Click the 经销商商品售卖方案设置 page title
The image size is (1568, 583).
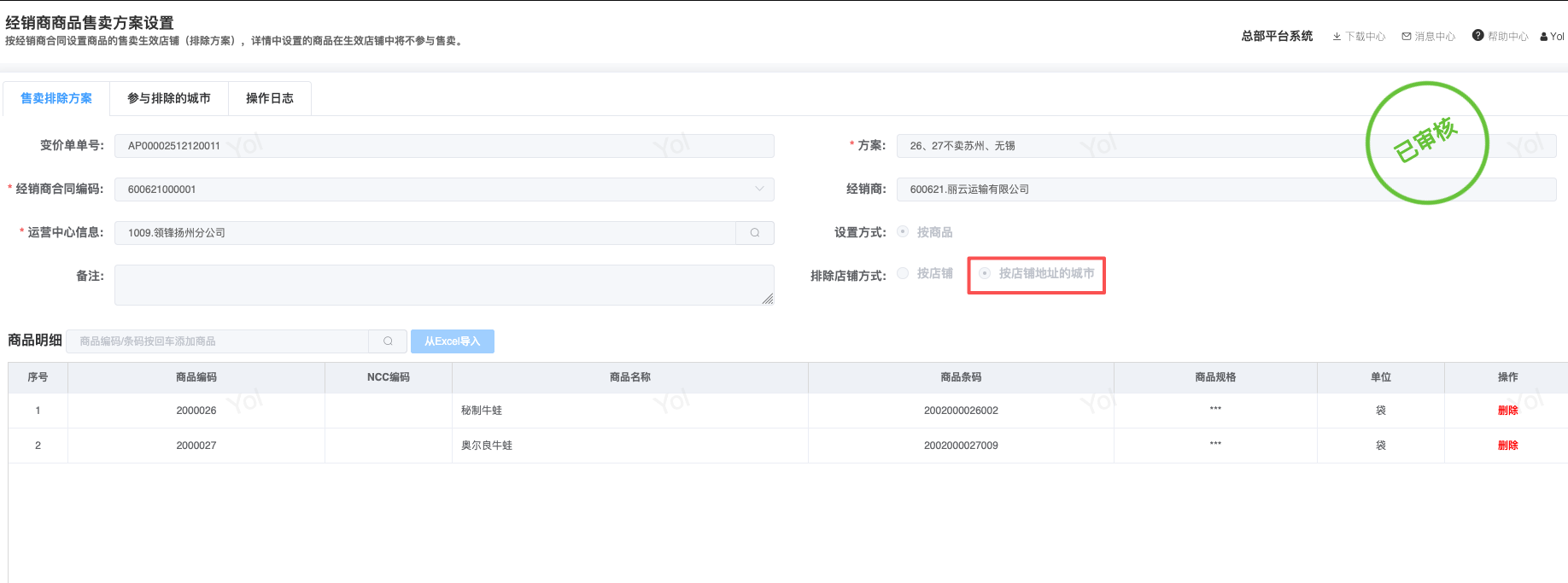(90, 23)
